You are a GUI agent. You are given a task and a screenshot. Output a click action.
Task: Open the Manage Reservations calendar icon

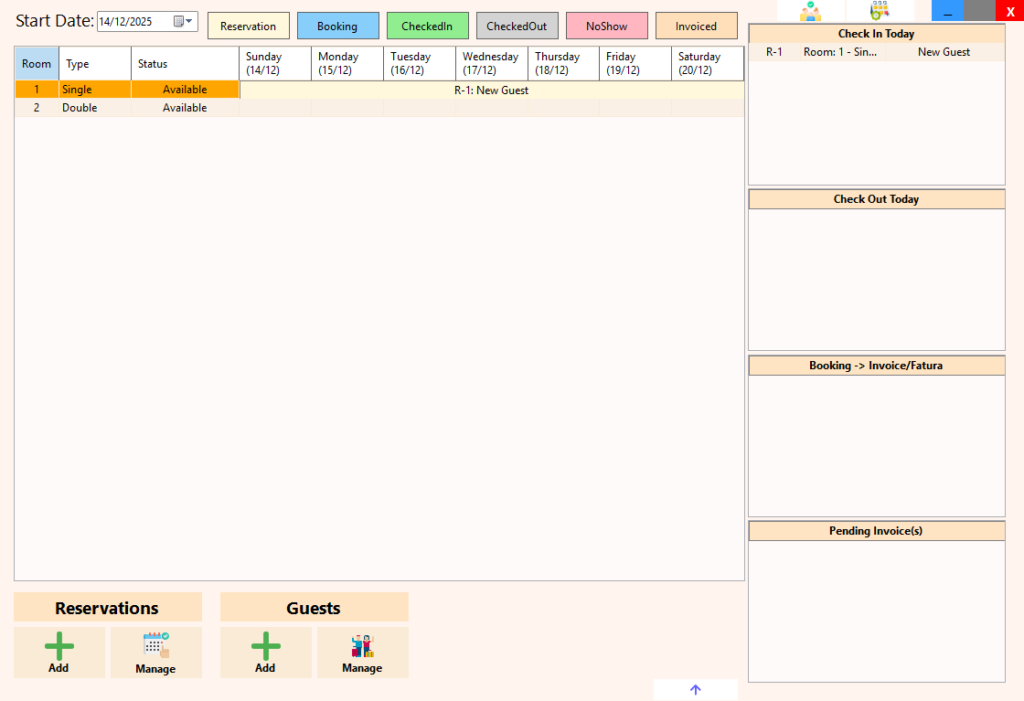pos(156,645)
